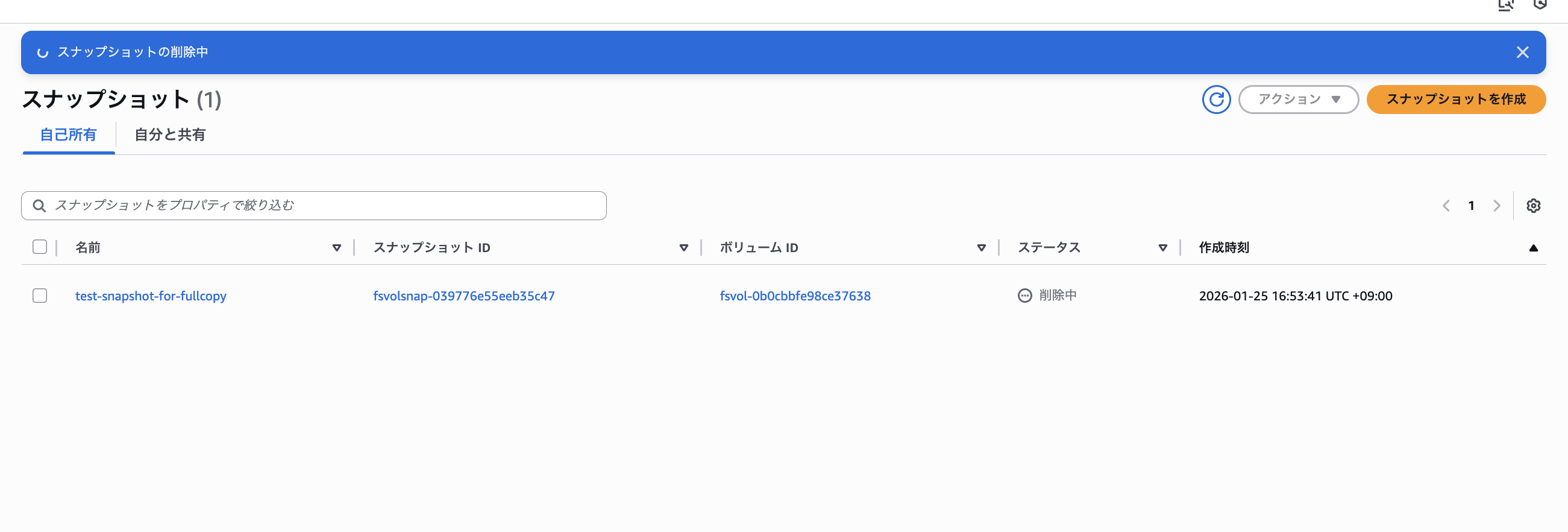The width and height of the screenshot is (1568, 532).
Task: Open ステータス column sort arrow
Action: point(1162,248)
